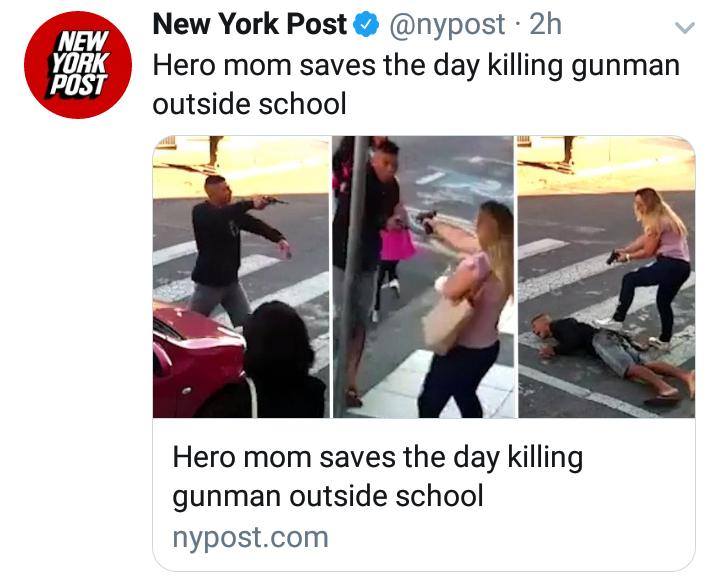Click the word POST in the logo
This screenshot has height=588, width=720.
pyautogui.click(x=78, y=86)
